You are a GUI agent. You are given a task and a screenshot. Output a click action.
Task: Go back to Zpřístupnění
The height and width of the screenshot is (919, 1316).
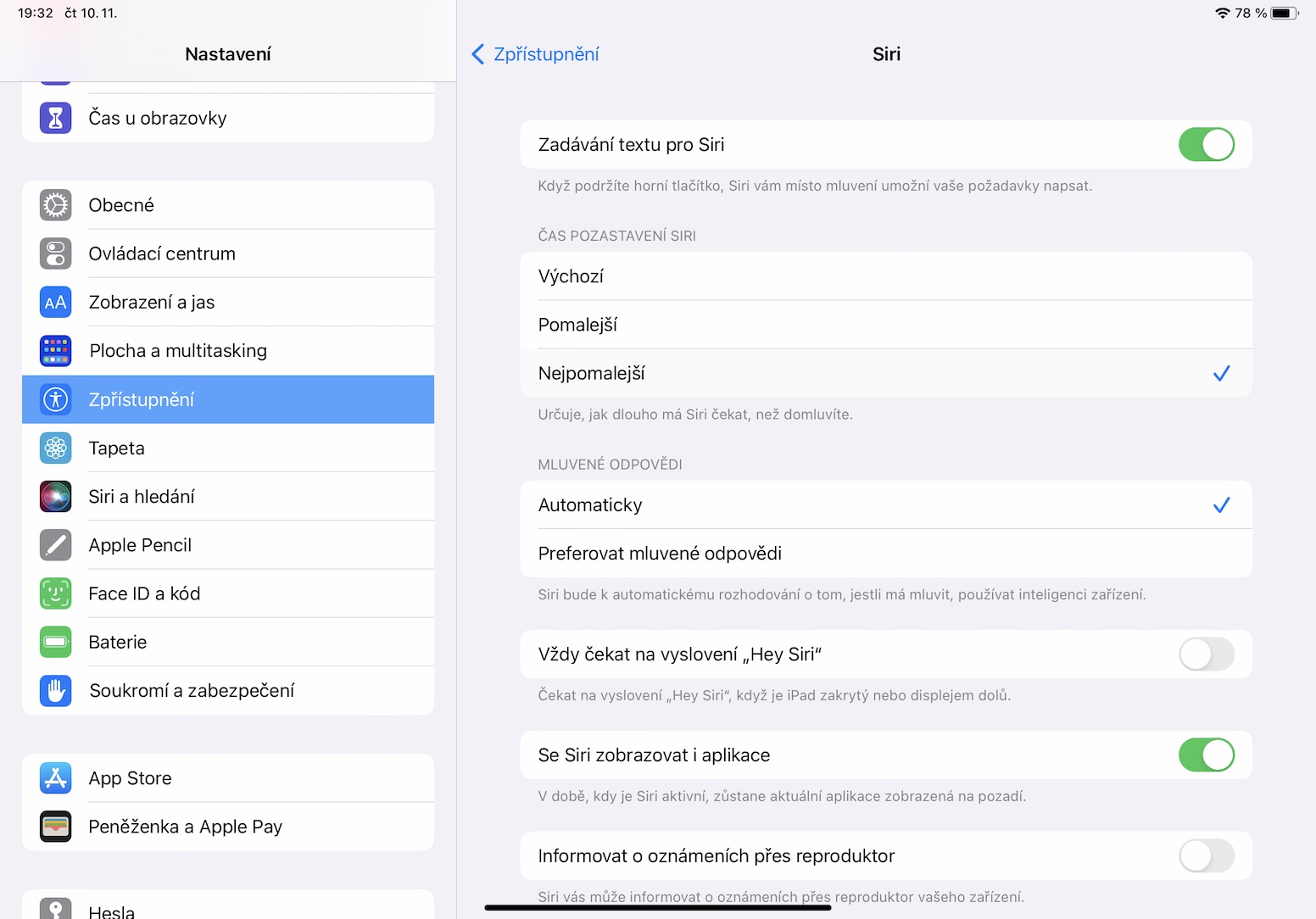click(536, 54)
